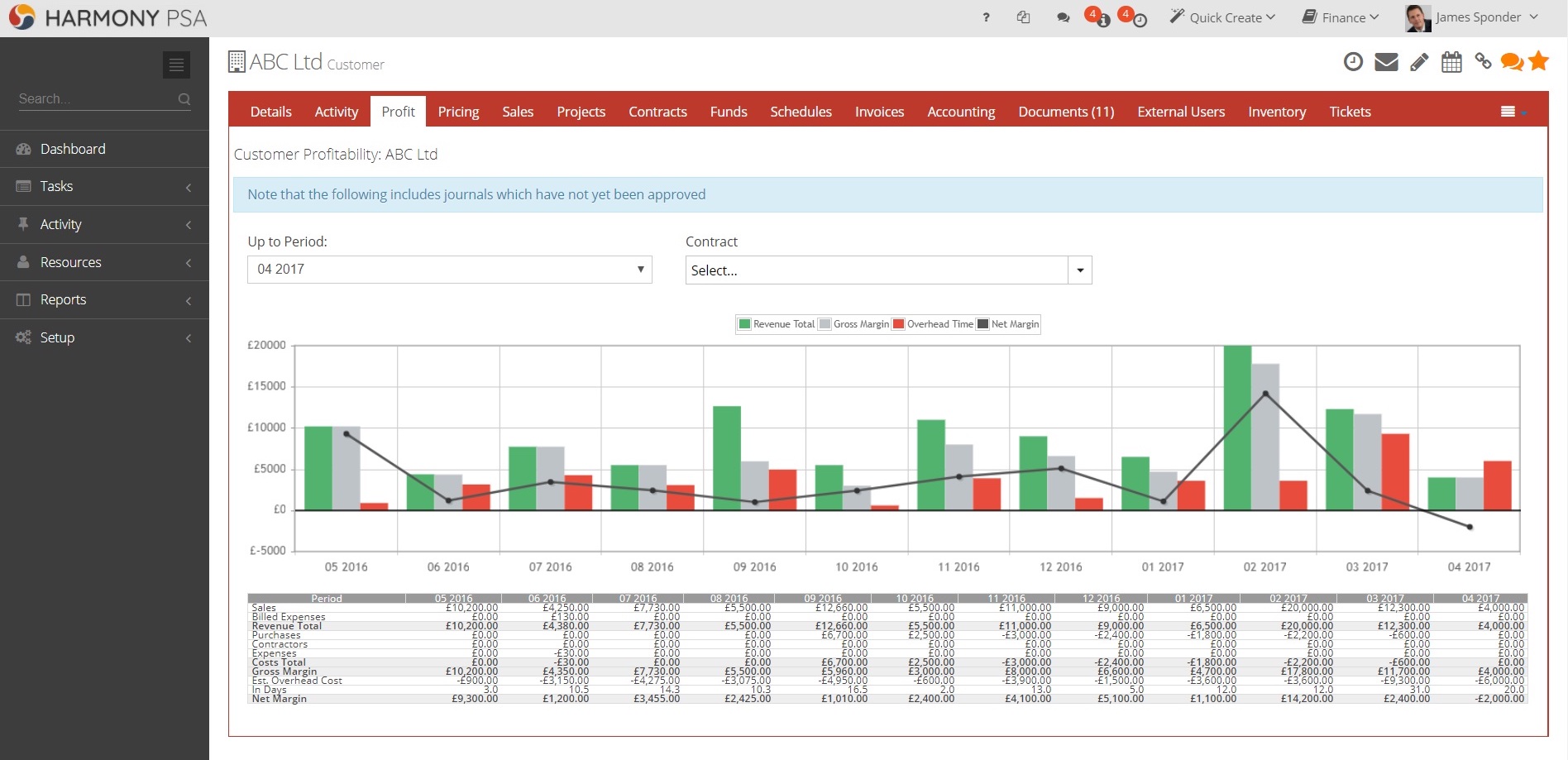Image resolution: width=1568 pixels, height=760 pixels.
Task: Open the clock timers icon with badge
Action: tap(1133, 17)
